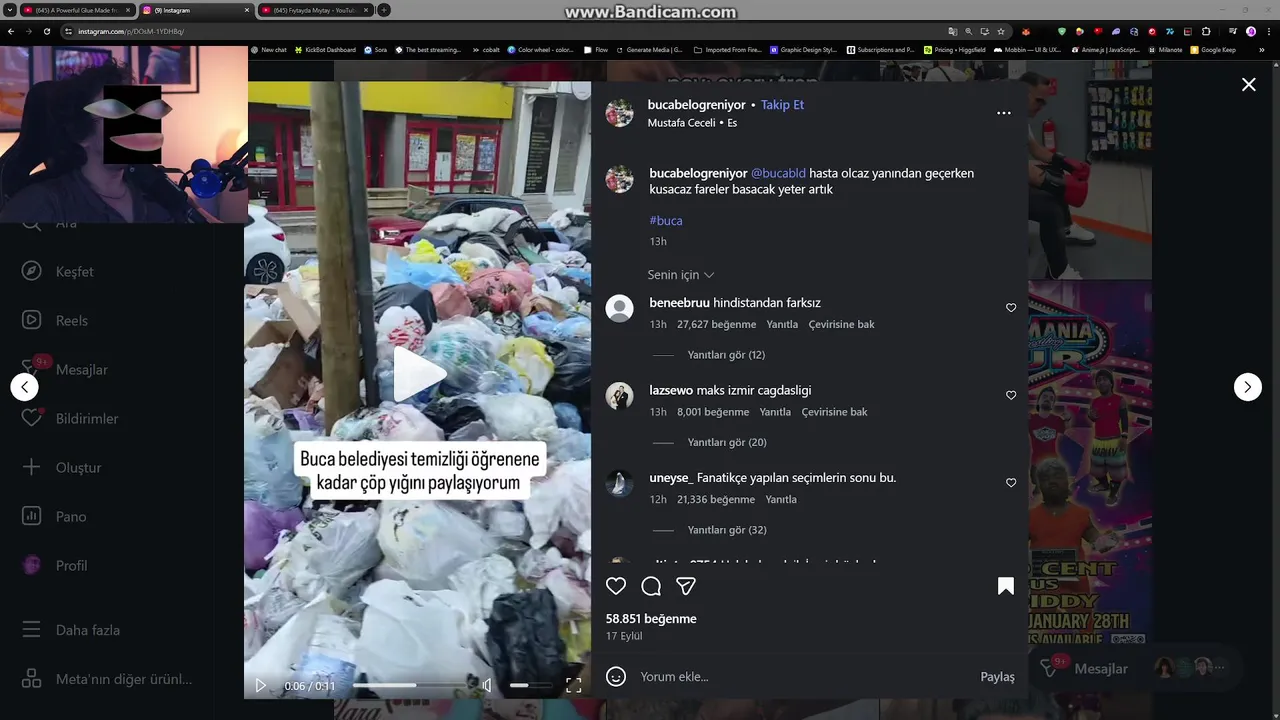The image size is (1280, 720).
Task: Open bucabelogreniyor profile avatar in post header
Action: [x=619, y=113]
